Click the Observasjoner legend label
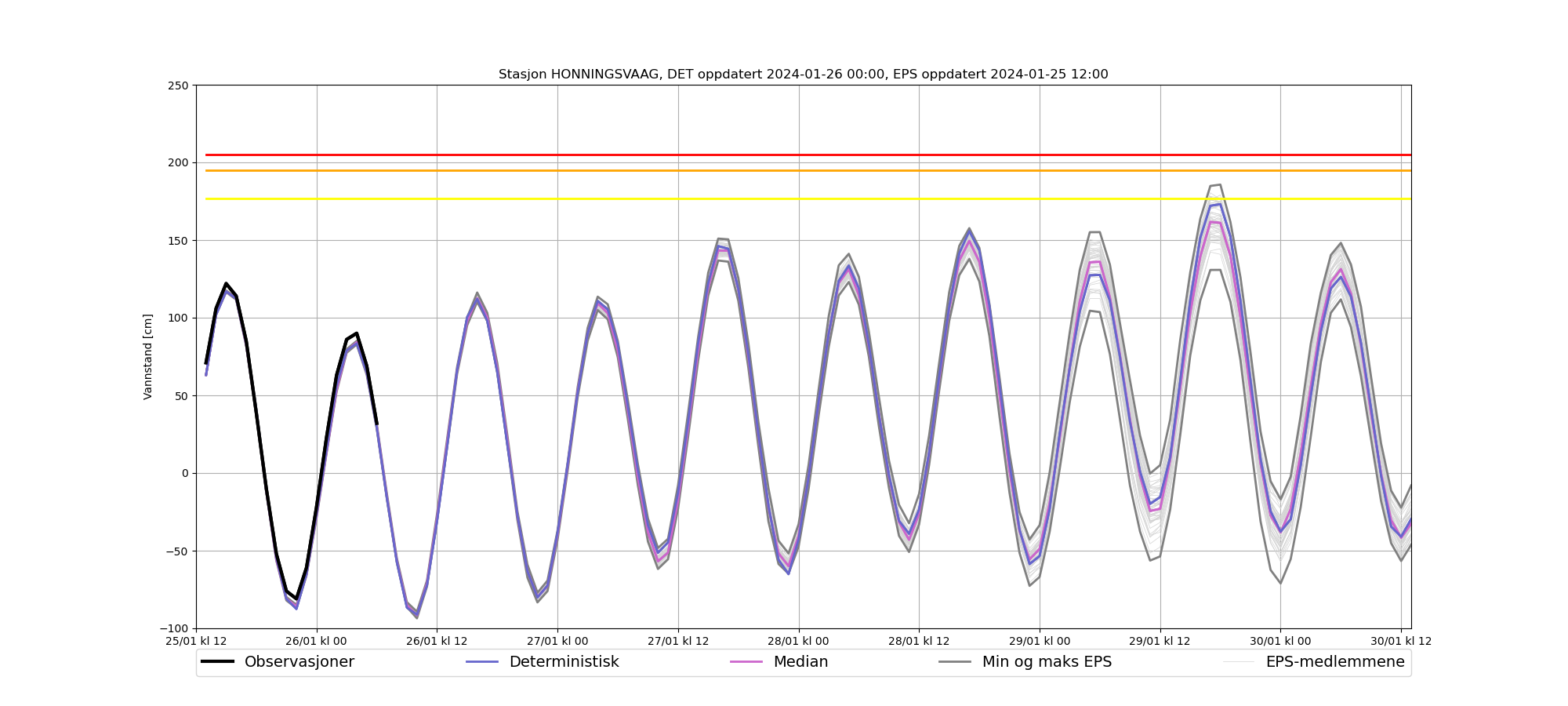 click(x=299, y=662)
